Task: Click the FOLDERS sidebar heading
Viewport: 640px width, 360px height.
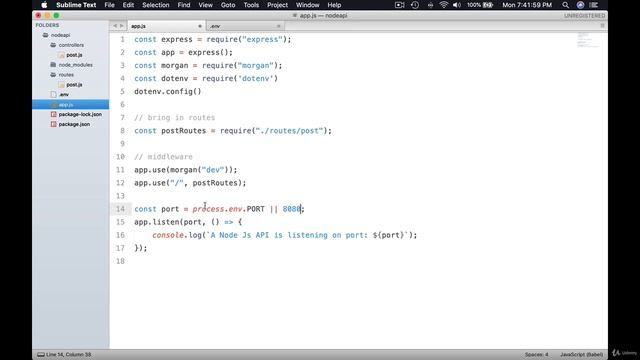Action: 47,25
